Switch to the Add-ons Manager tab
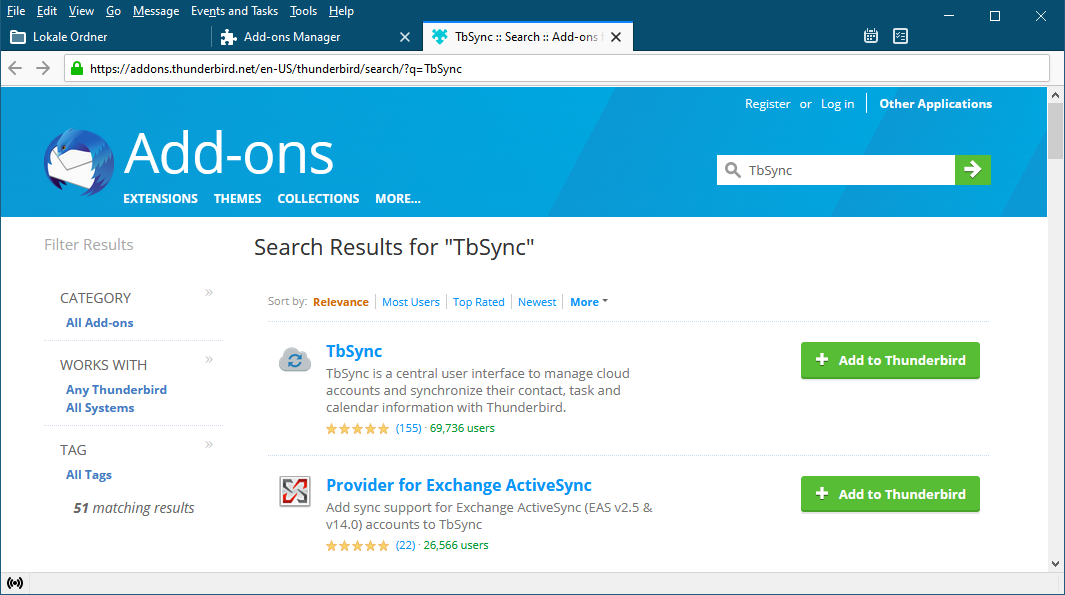 click(317, 37)
